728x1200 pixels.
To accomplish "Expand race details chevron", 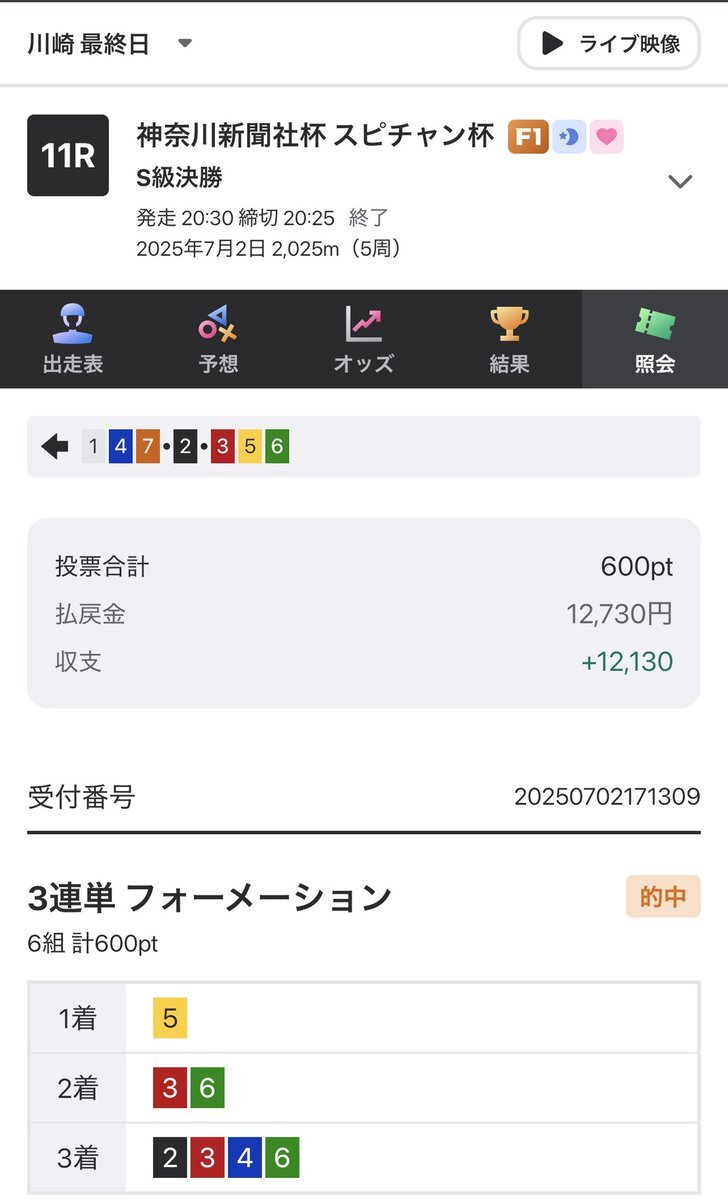I will [x=680, y=181].
